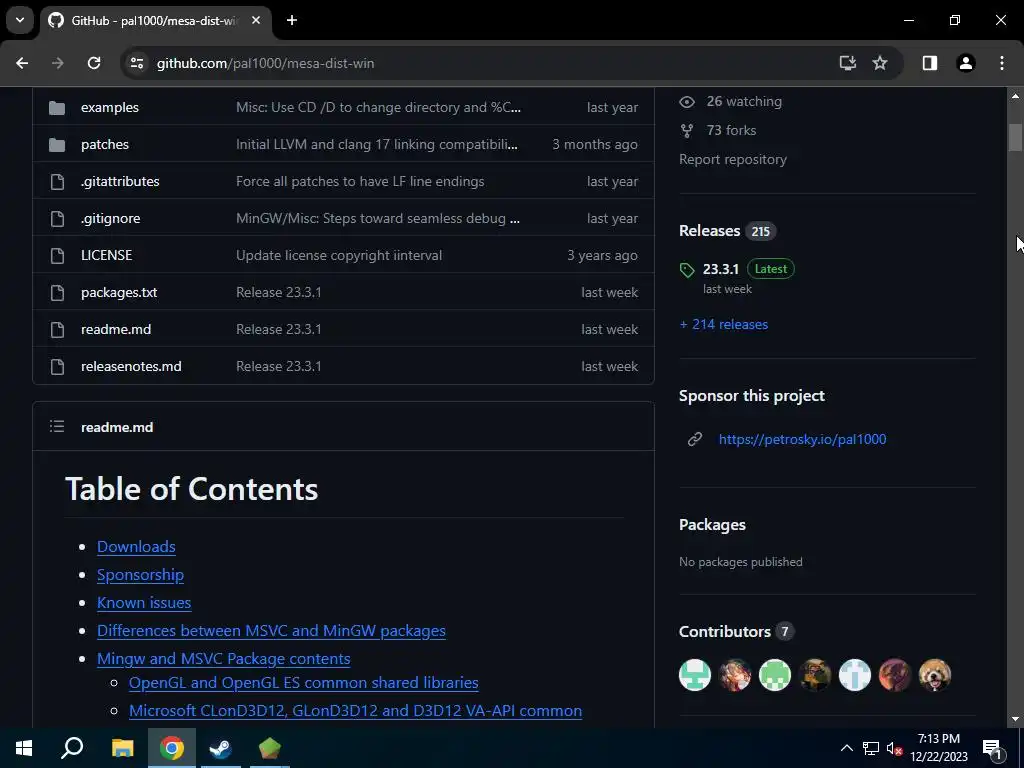Jump to Known issues section
The image size is (1024, 768).
point(144,602)
